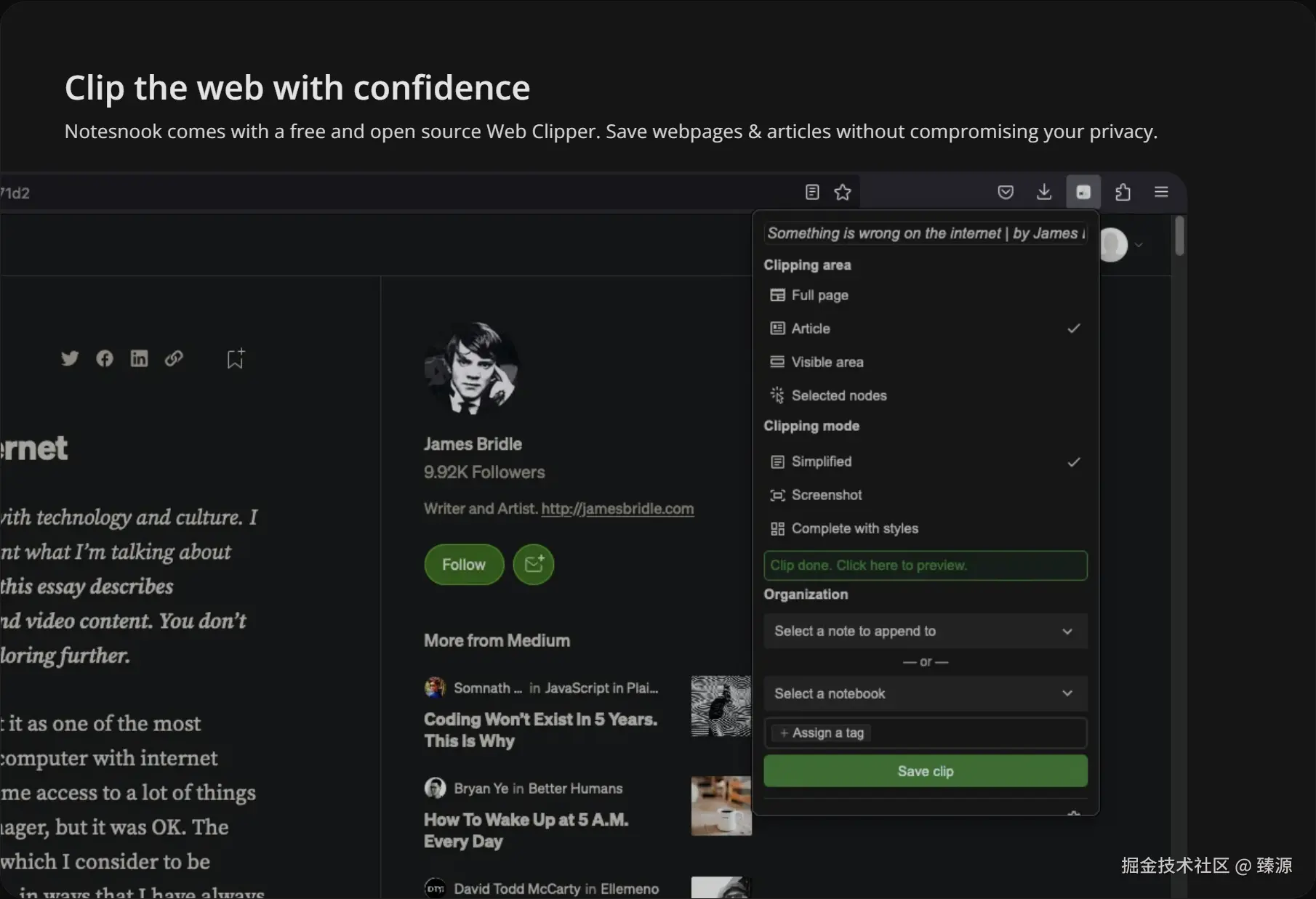Open the Medium user avatar menu
The height and width of the screenshot is (899, 1316).
[1113, 245]
